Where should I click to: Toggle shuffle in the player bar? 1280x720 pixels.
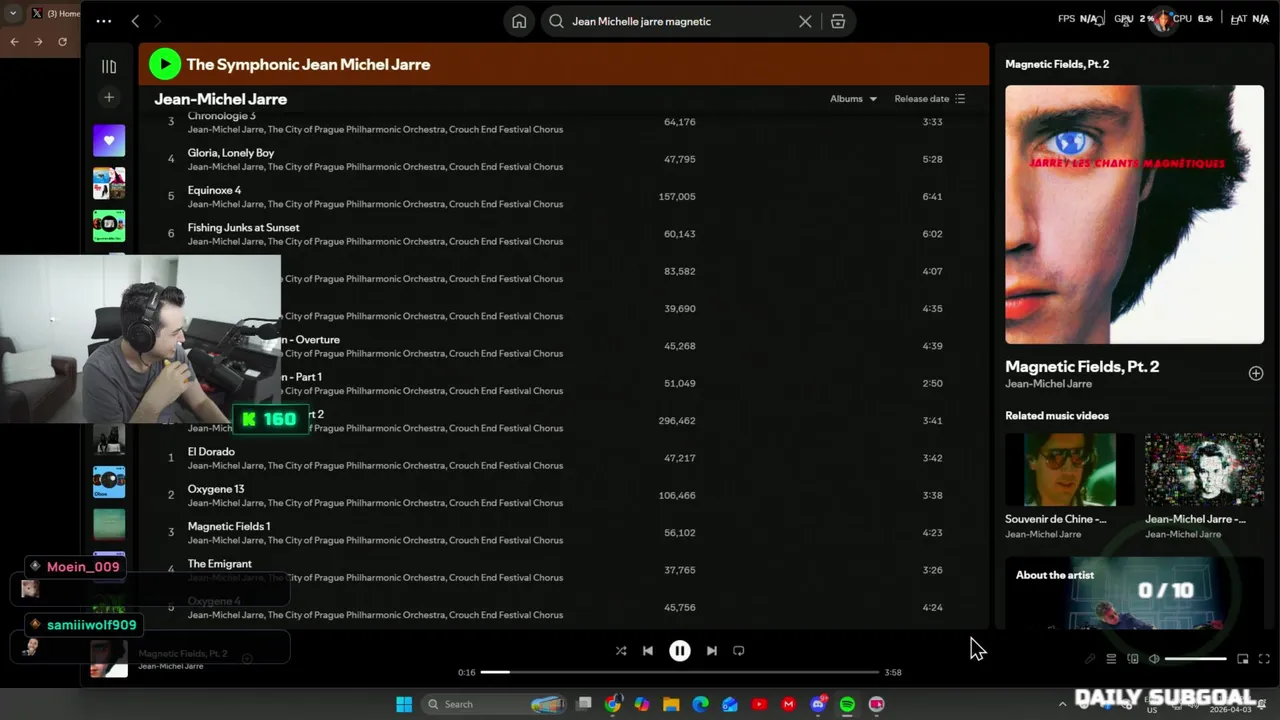[621, 651]
